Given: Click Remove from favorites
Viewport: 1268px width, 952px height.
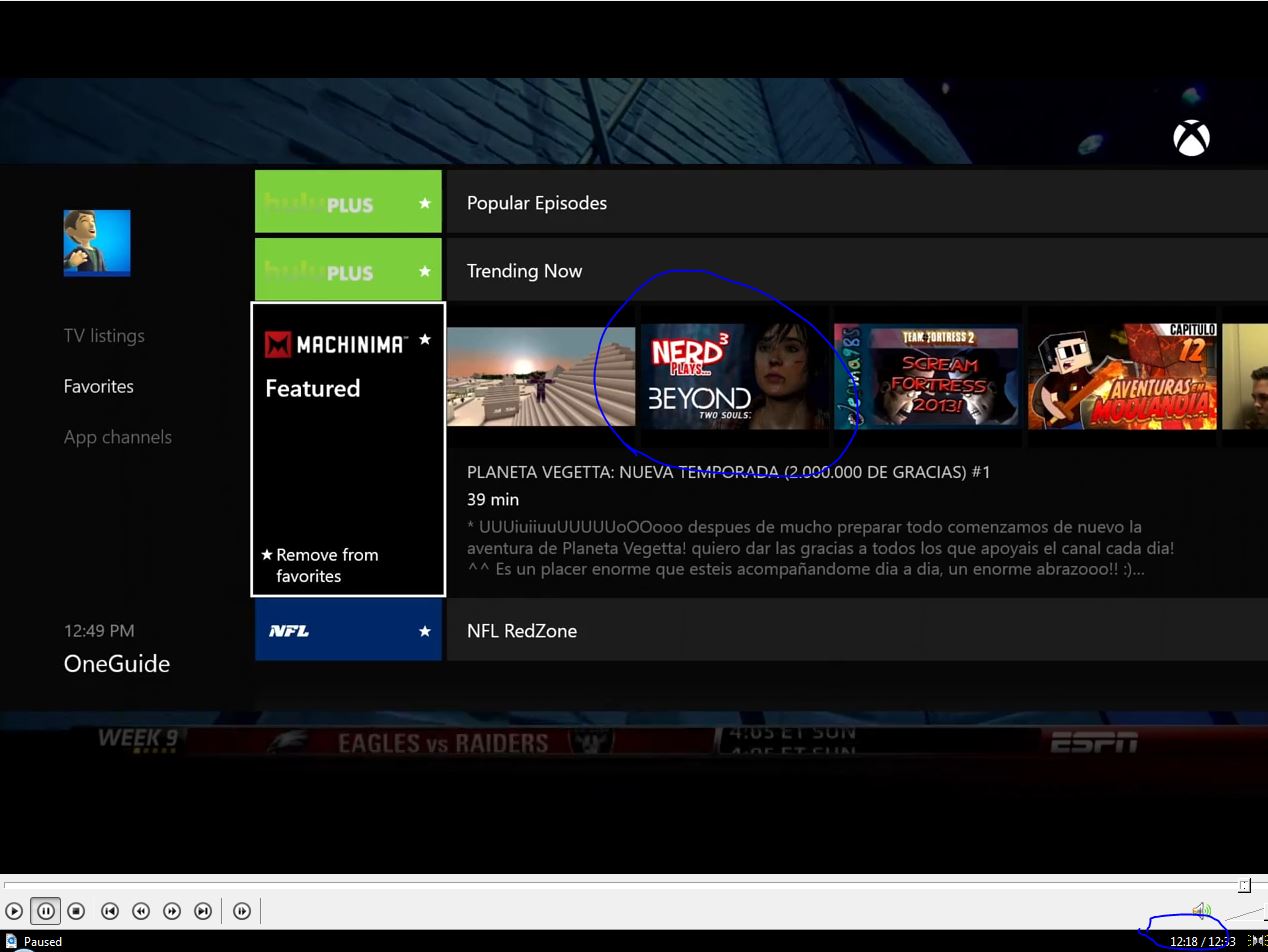Looking at the screenshot, I should coord(320,565).
